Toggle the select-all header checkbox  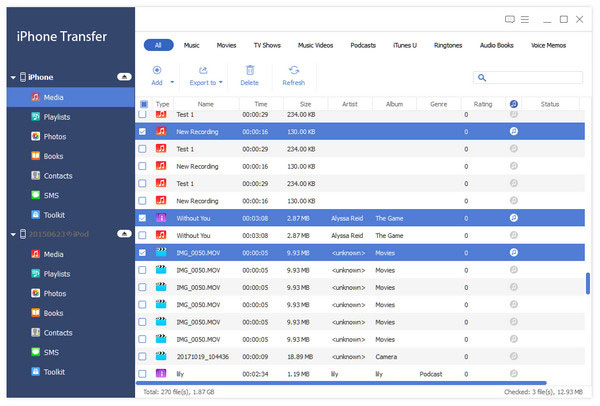tap(143, 104)
